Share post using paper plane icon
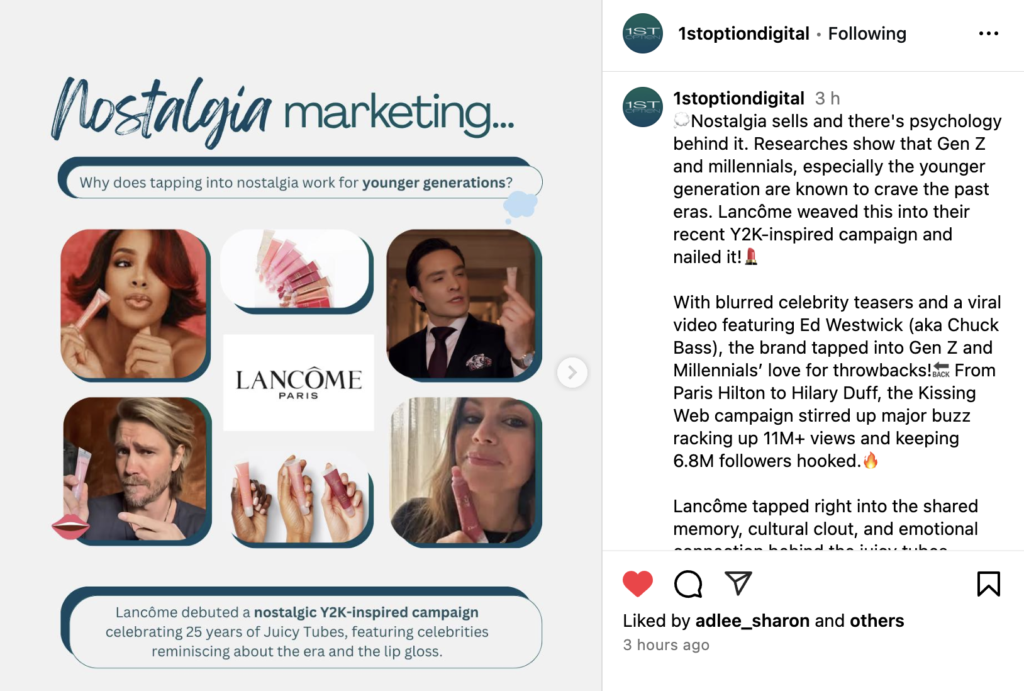The image size is (1024, 691). pyautogui.click(x=738, y=583)
